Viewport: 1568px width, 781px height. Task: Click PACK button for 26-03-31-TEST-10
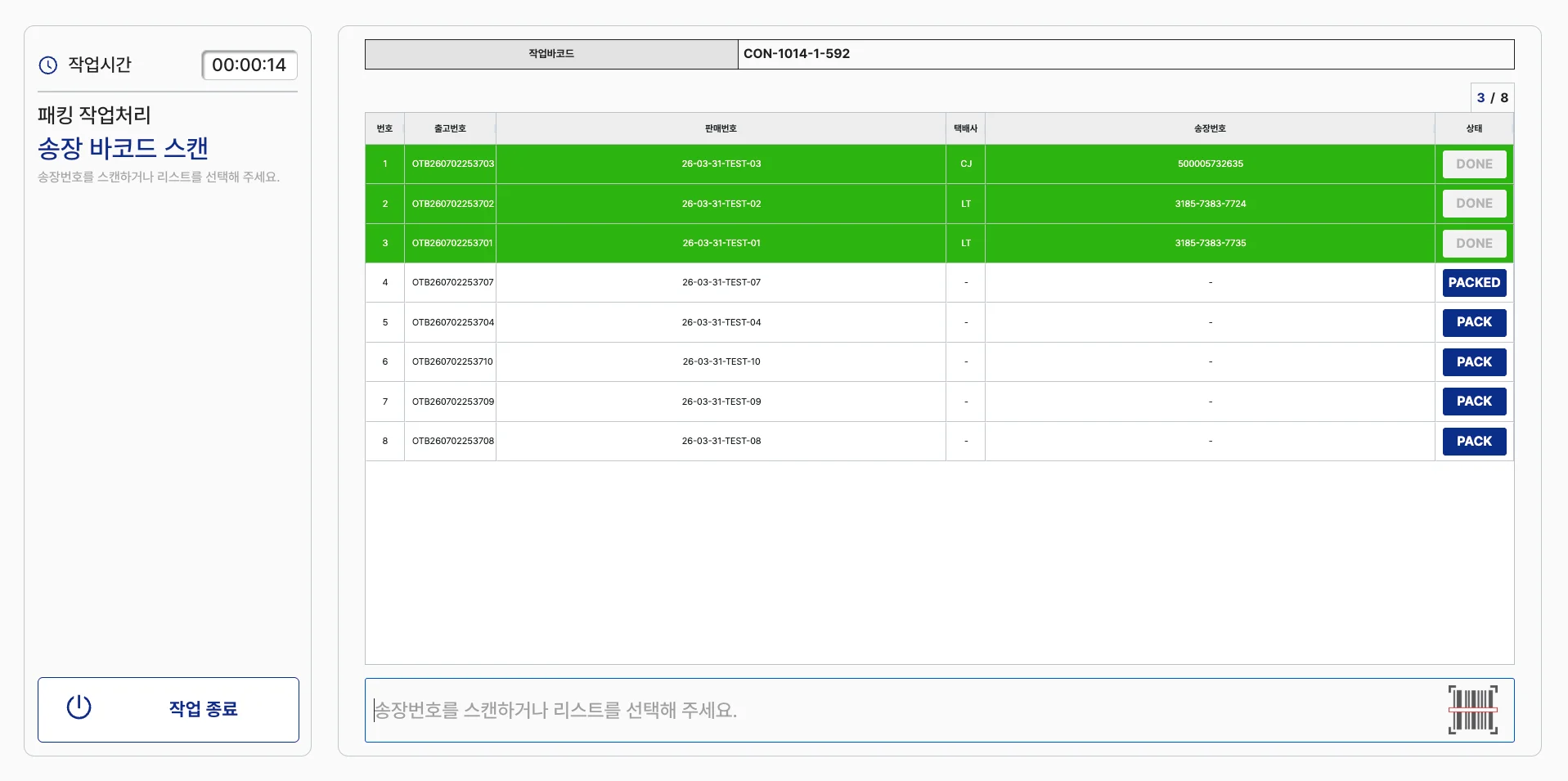[x=1474, y=362]
